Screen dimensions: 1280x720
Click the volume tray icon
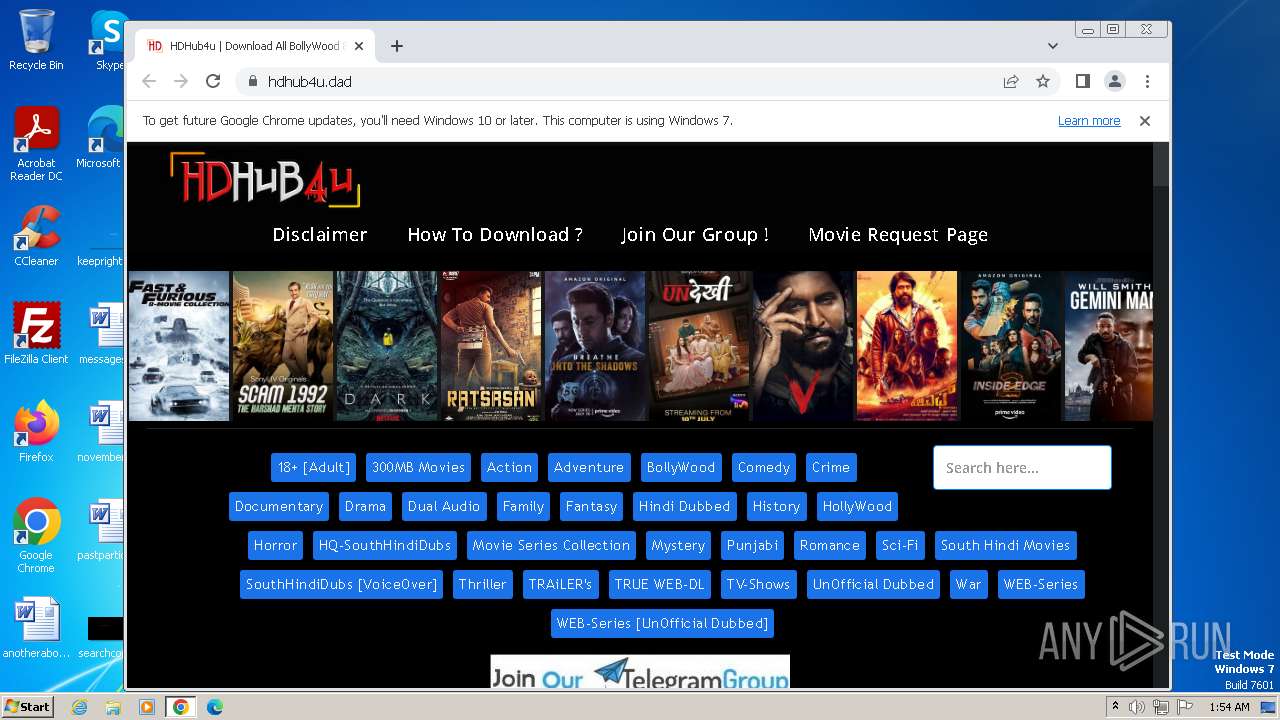(1137, 707)
